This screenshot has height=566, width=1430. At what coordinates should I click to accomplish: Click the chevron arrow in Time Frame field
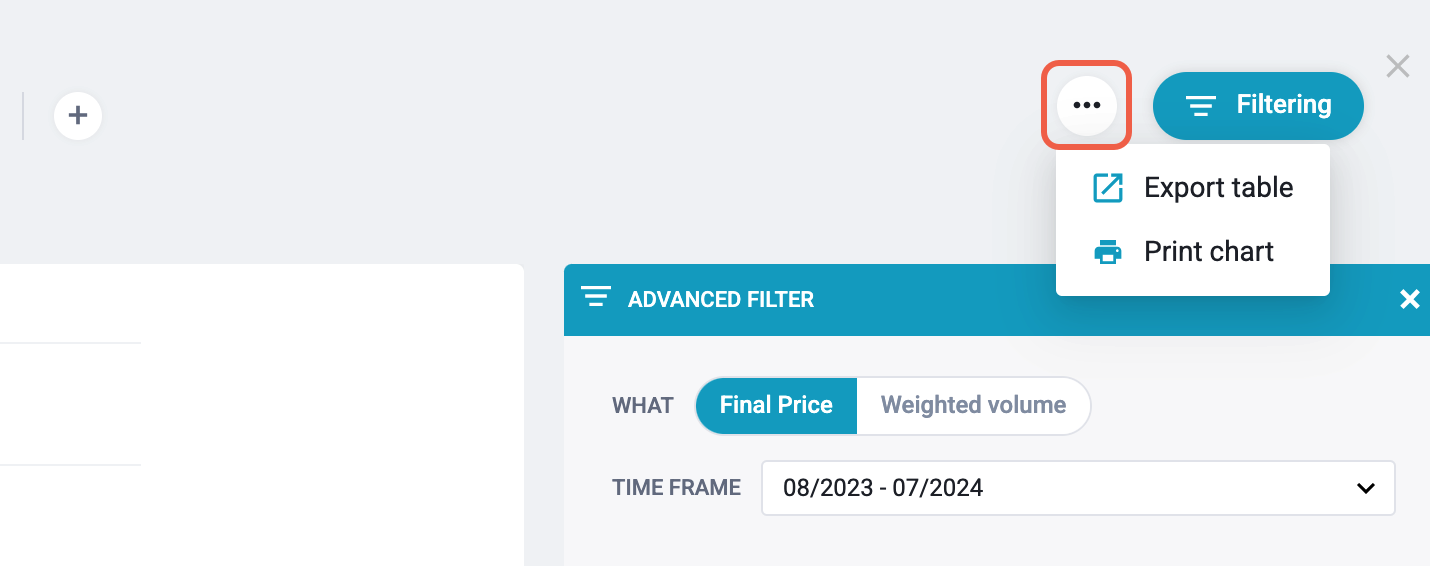pyautogui.click(x=1365, y=489)
